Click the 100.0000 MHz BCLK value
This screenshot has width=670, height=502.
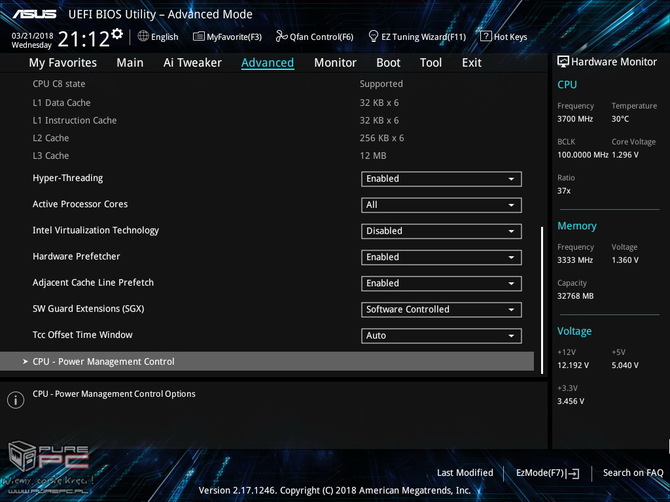pyautogui.click(x=583, y=155)
